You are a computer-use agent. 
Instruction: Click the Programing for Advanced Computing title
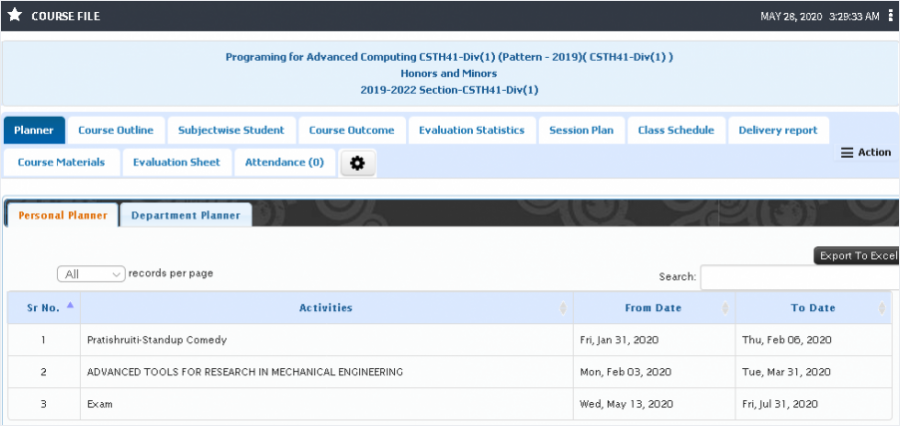[449, 57]
